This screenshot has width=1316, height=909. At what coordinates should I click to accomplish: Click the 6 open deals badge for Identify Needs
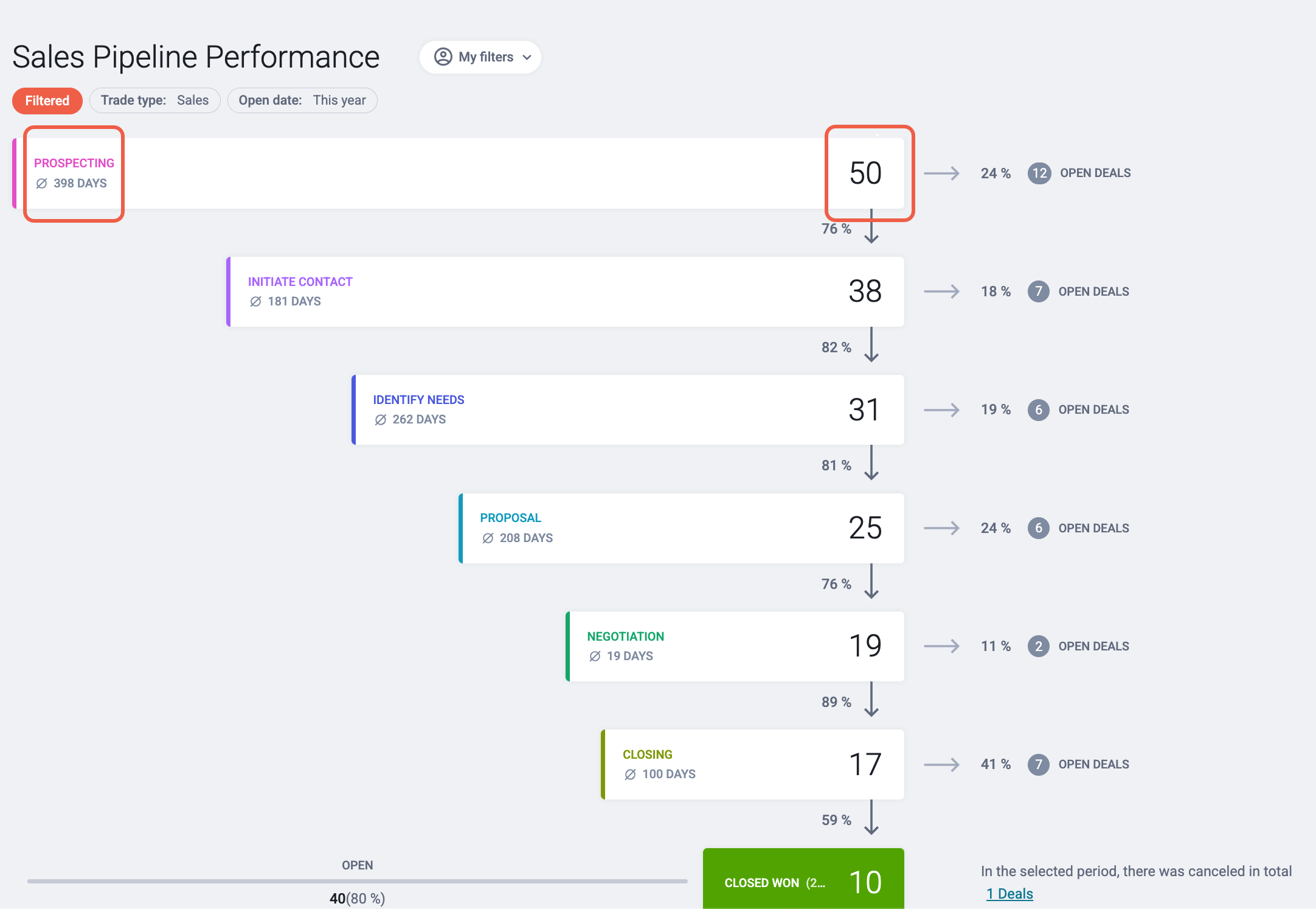[1039, 410]
